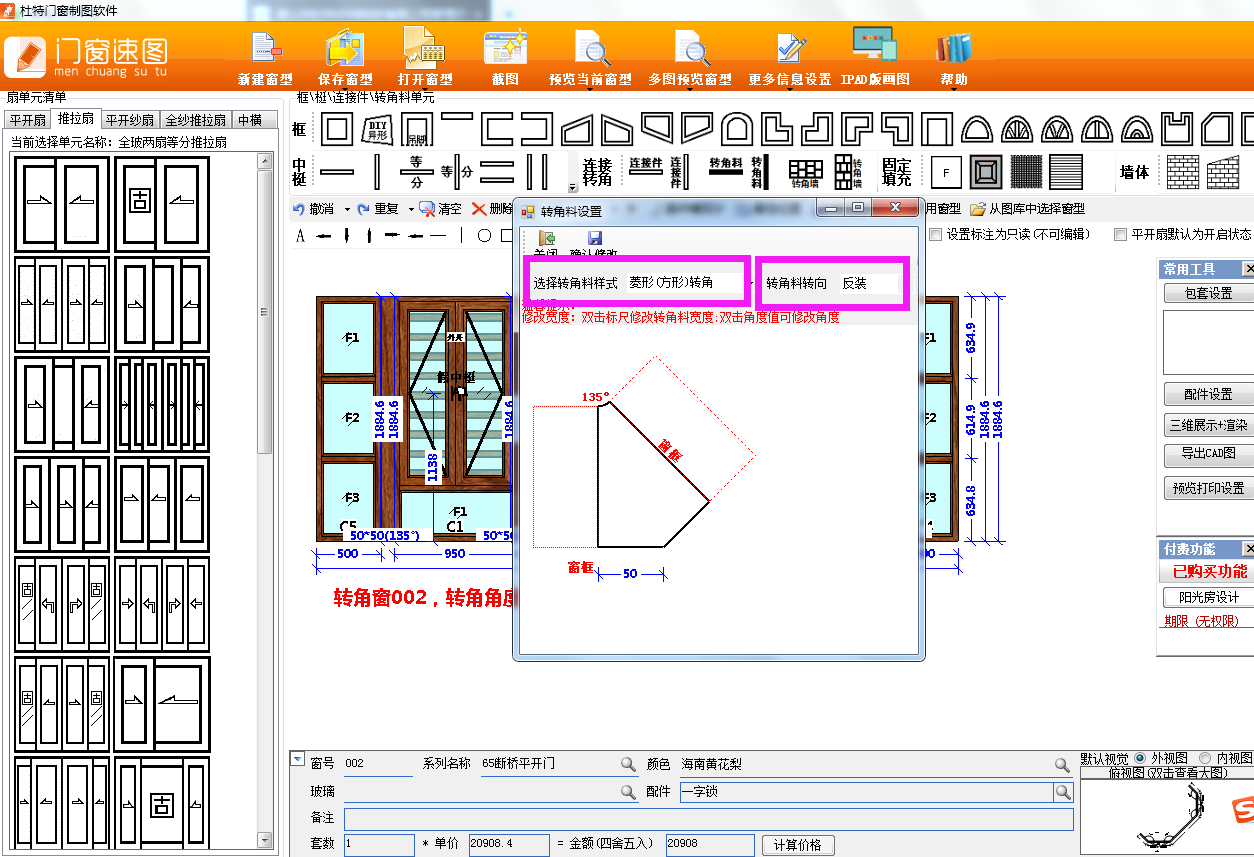Click the 撤消 undo icon

click(299, 209)
